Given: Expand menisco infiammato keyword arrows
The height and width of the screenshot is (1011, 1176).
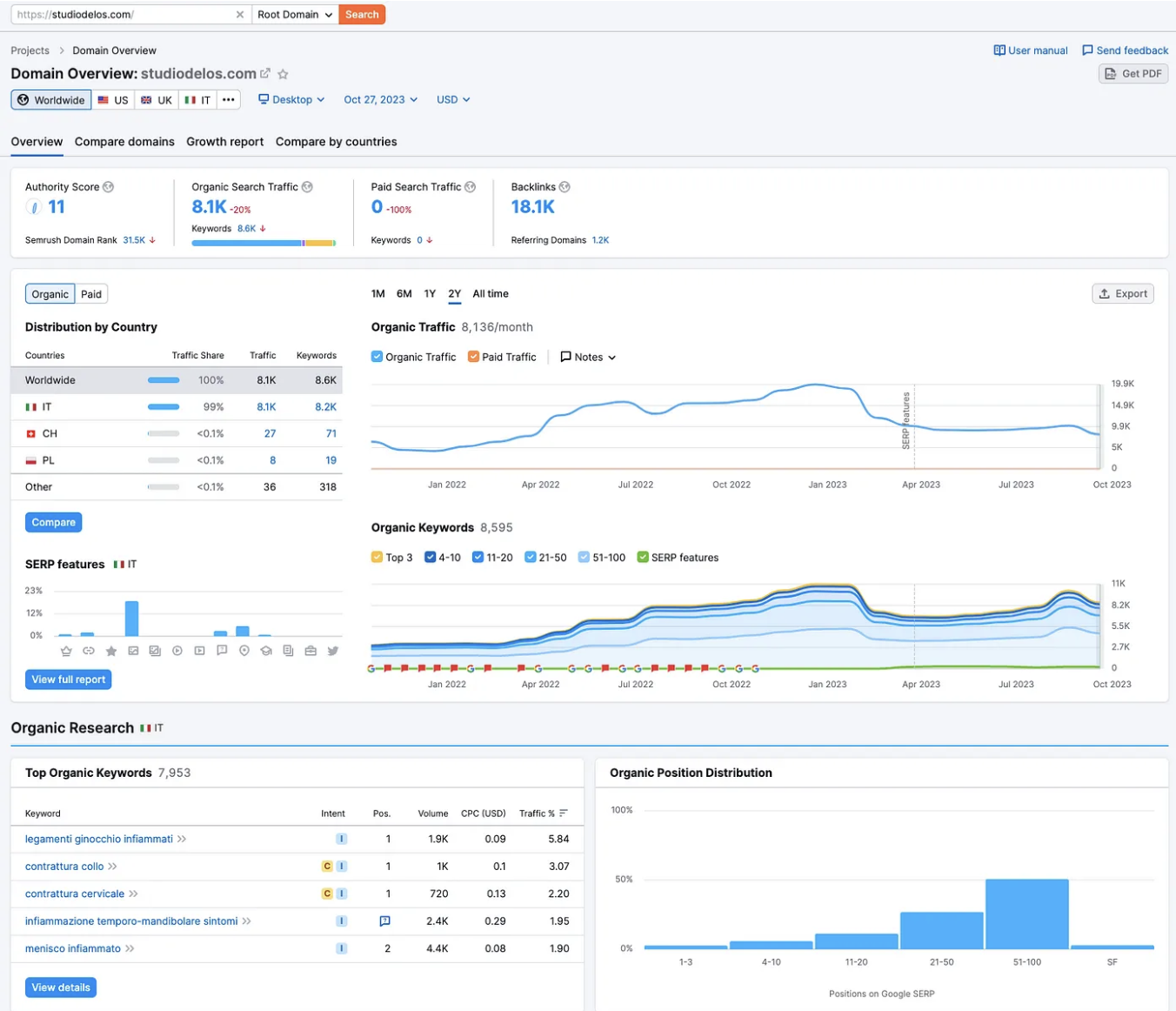Looking at the screenshot, I should pos(130,949).
